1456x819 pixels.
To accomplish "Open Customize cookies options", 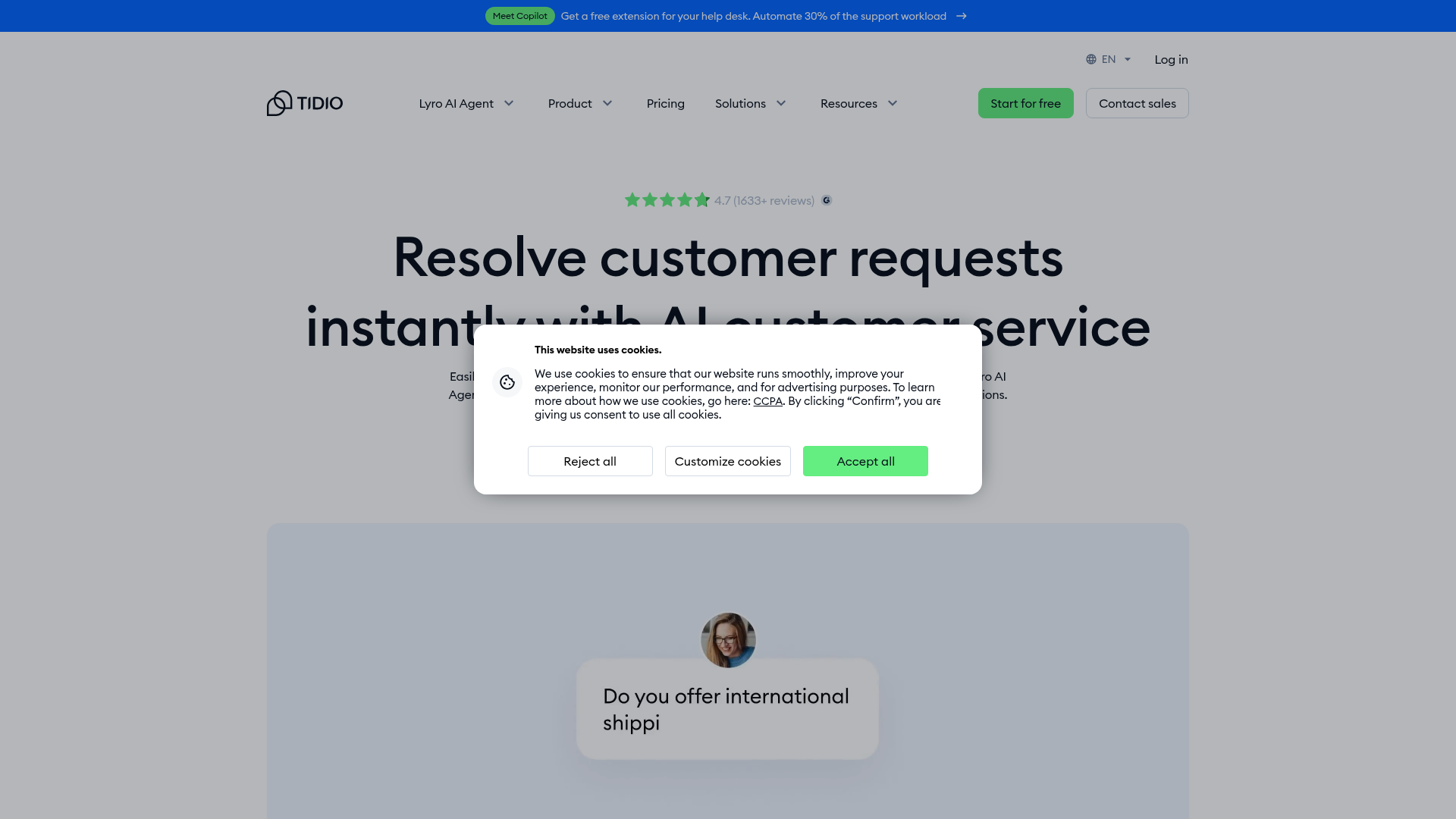I will point(727,461).
